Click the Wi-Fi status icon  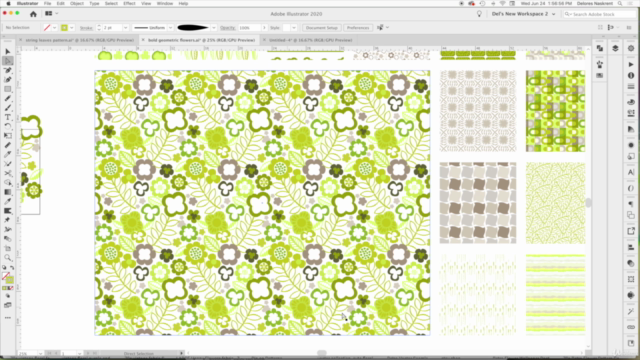click(x=502, y=3)
